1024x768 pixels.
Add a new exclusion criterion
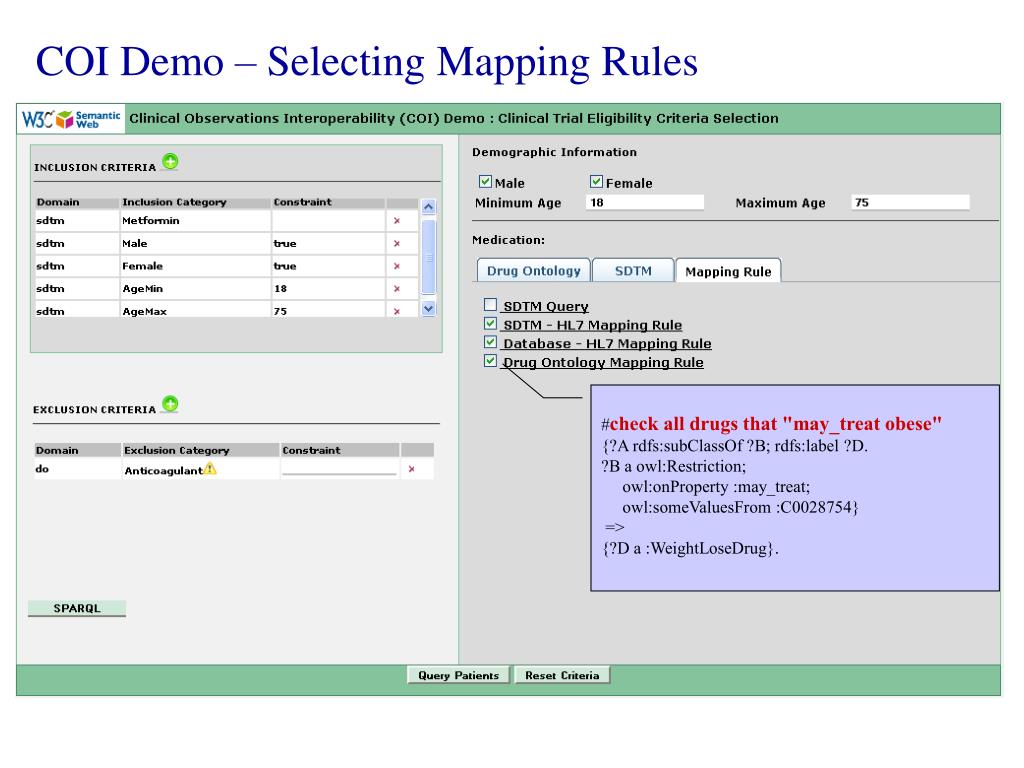[170, 404]
